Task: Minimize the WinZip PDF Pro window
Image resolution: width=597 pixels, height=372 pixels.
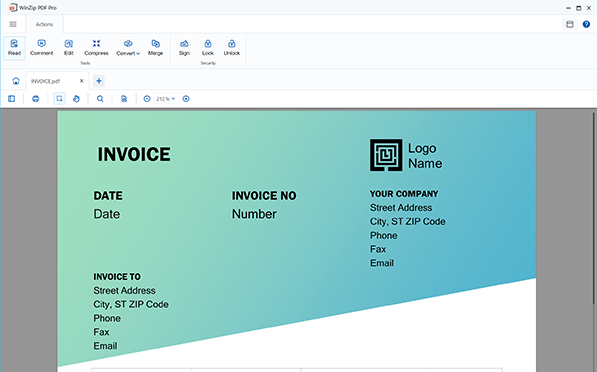Action: tap(568, 8)
